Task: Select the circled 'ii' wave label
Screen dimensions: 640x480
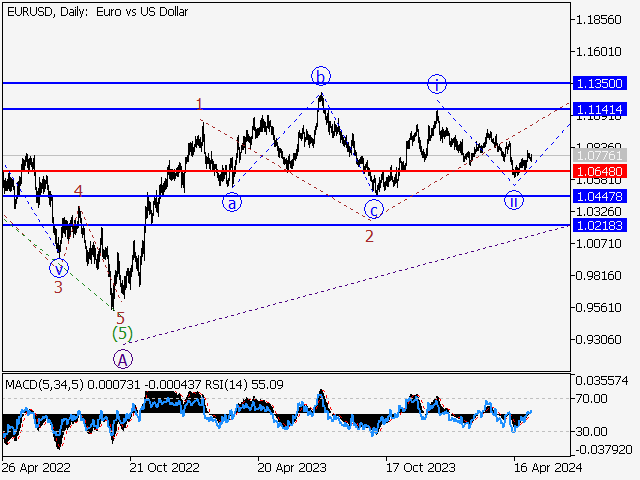Action: point(514,201)
